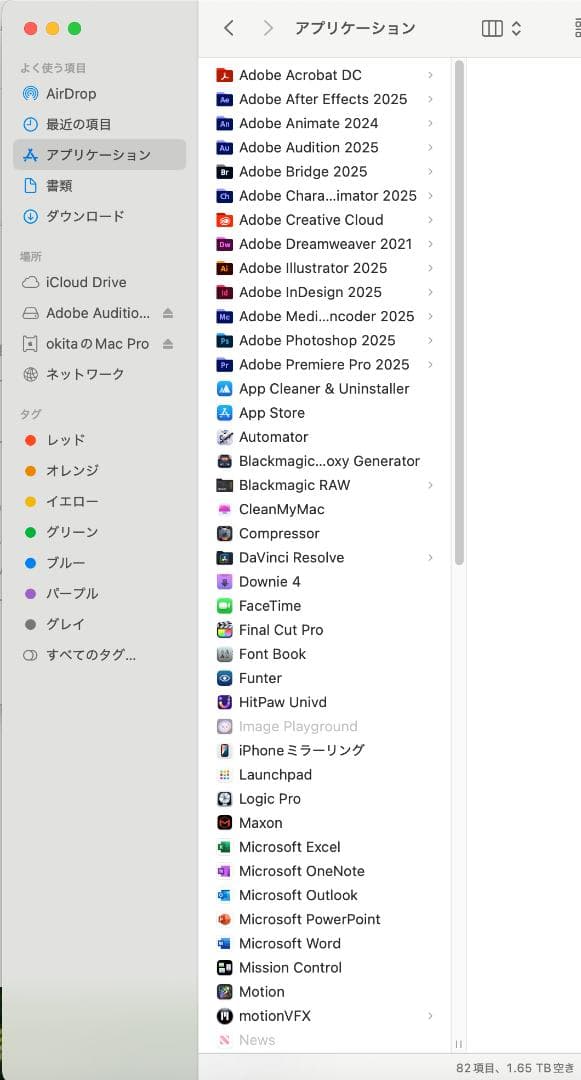This screenshot has height=1080, width=581.
Task: Select the パープル tag
Action: (99, 594)
